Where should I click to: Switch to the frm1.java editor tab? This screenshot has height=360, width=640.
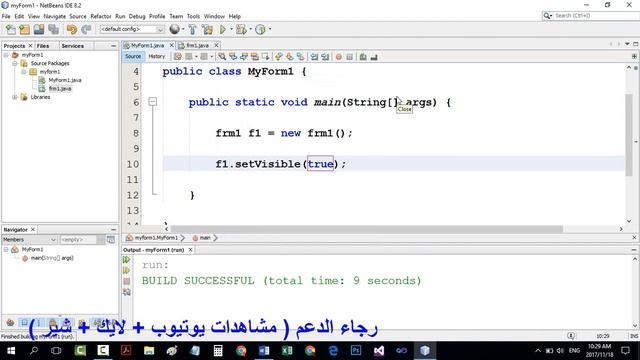coord(197,45)
